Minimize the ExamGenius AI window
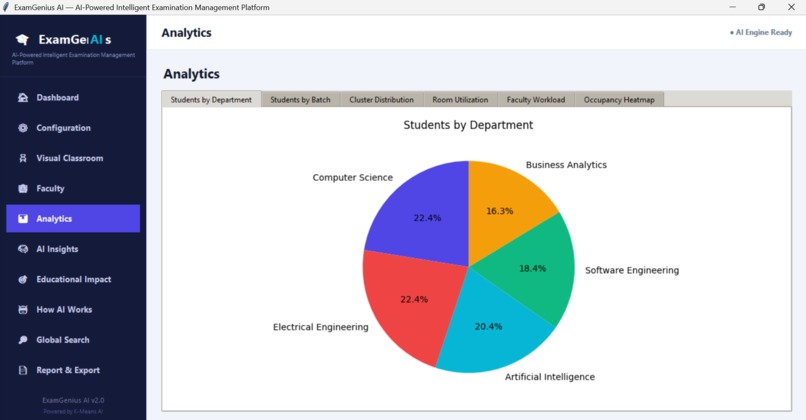The height and width of the screenshot is (420, 806). point(732,7)
